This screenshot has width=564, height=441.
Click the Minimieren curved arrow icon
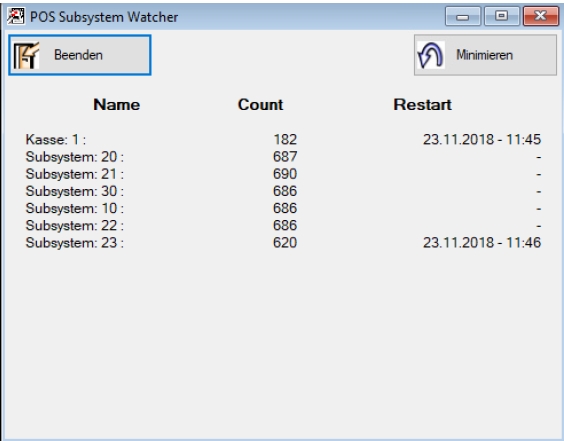pos(431,55)
